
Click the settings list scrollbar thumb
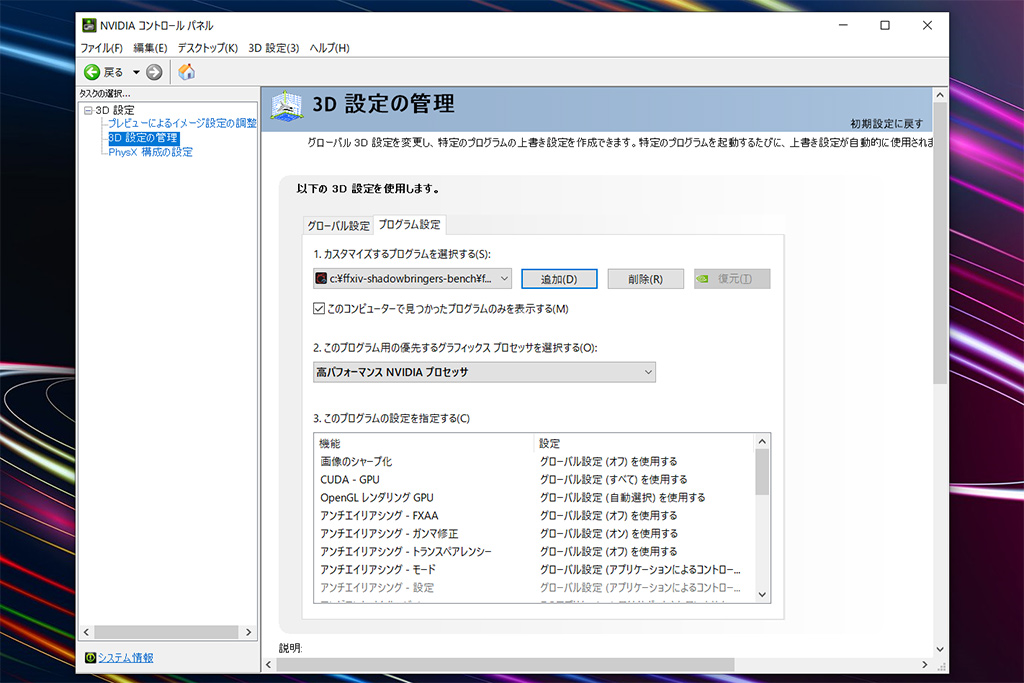(762, 472)
